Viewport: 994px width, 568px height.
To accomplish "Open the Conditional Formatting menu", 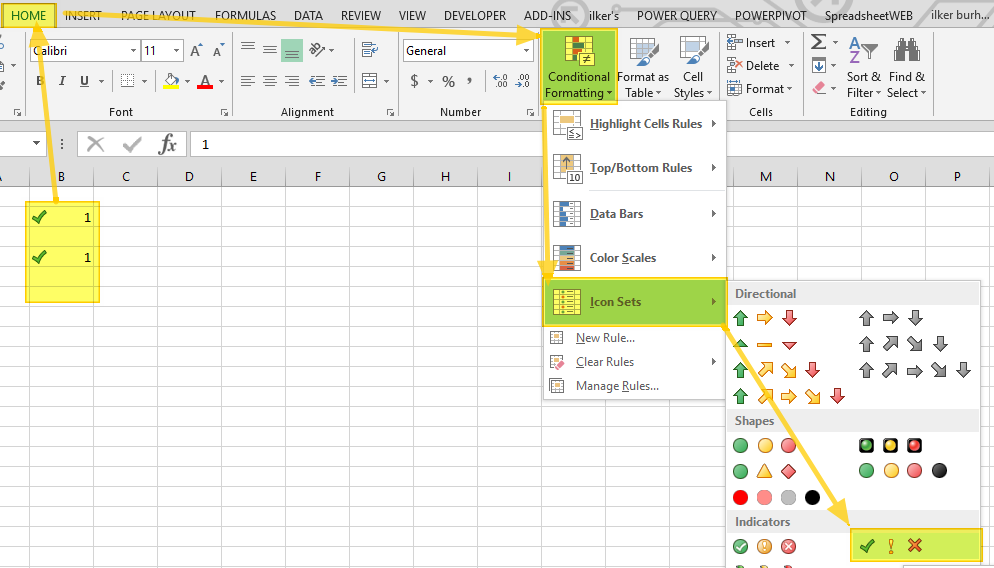I will point(579,67).
